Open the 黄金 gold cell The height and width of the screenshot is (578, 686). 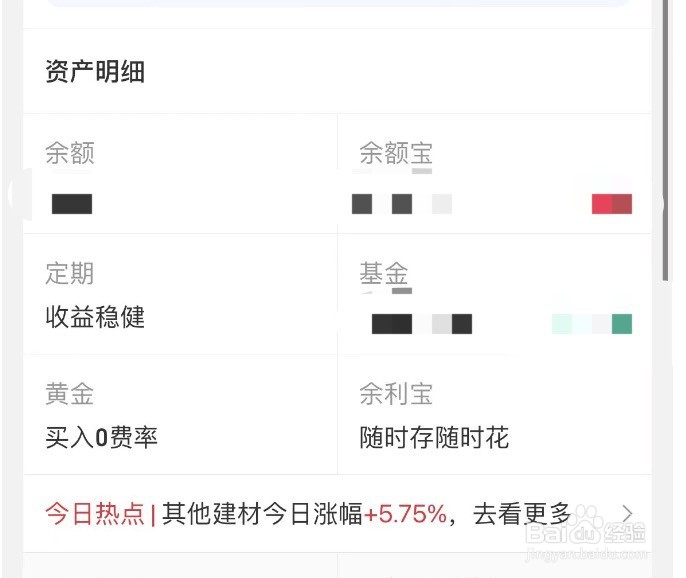[180, 414]
